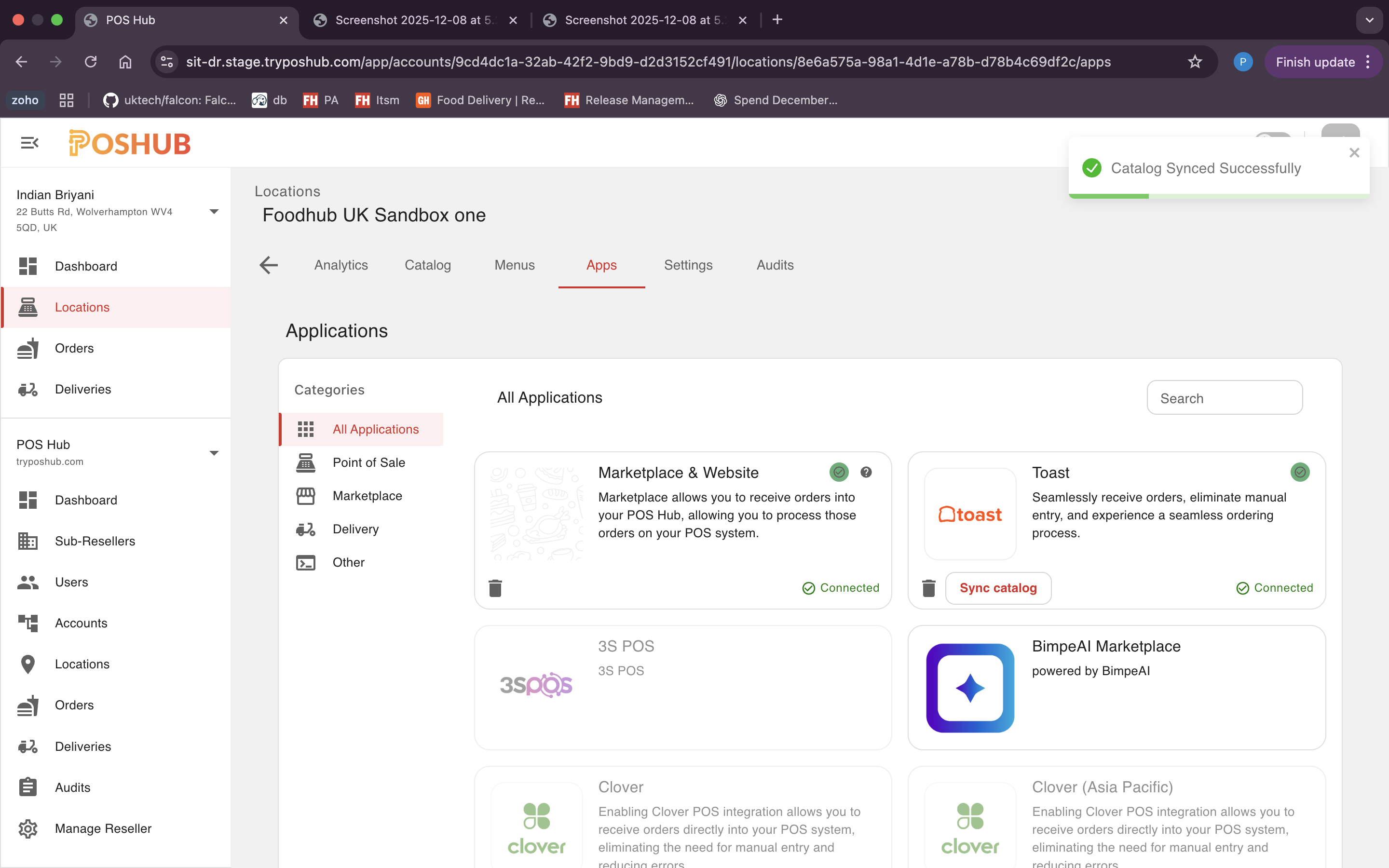Click the Sync catalog button
This screenshot has width=1389, height=868.
pyautogui.click(x=998, y=587)
